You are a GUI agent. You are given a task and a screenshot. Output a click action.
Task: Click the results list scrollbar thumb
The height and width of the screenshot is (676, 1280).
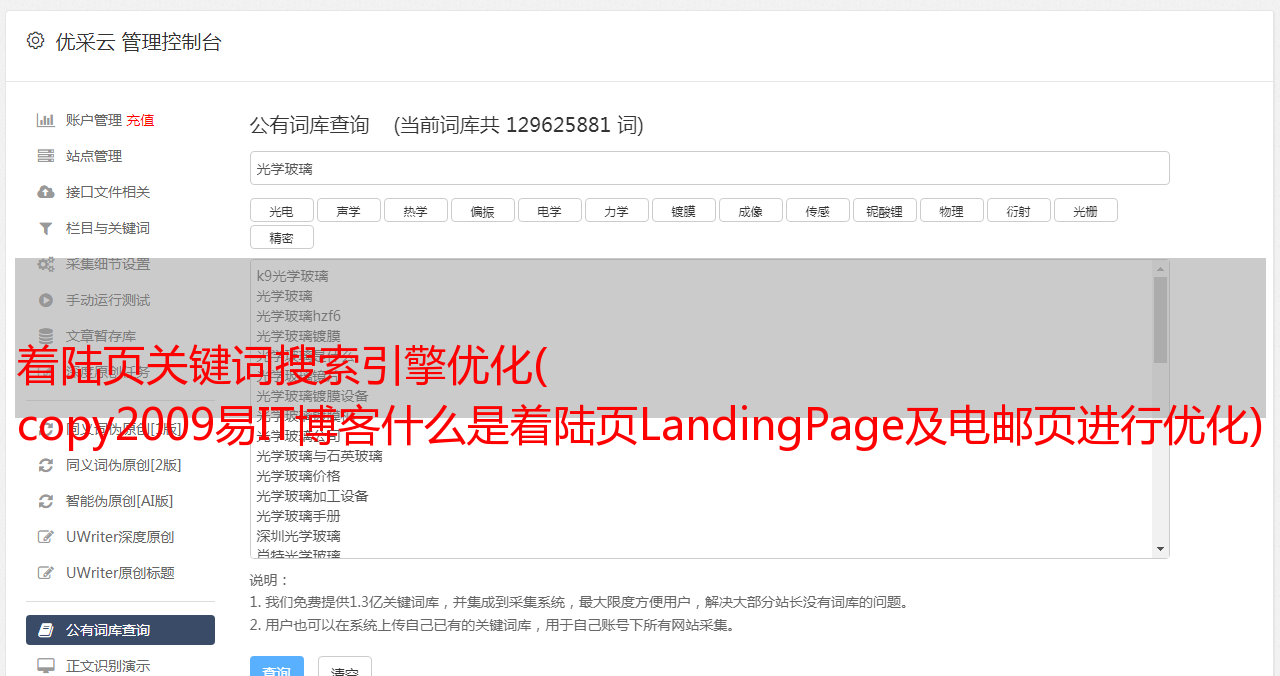[x=1160, y=320]
